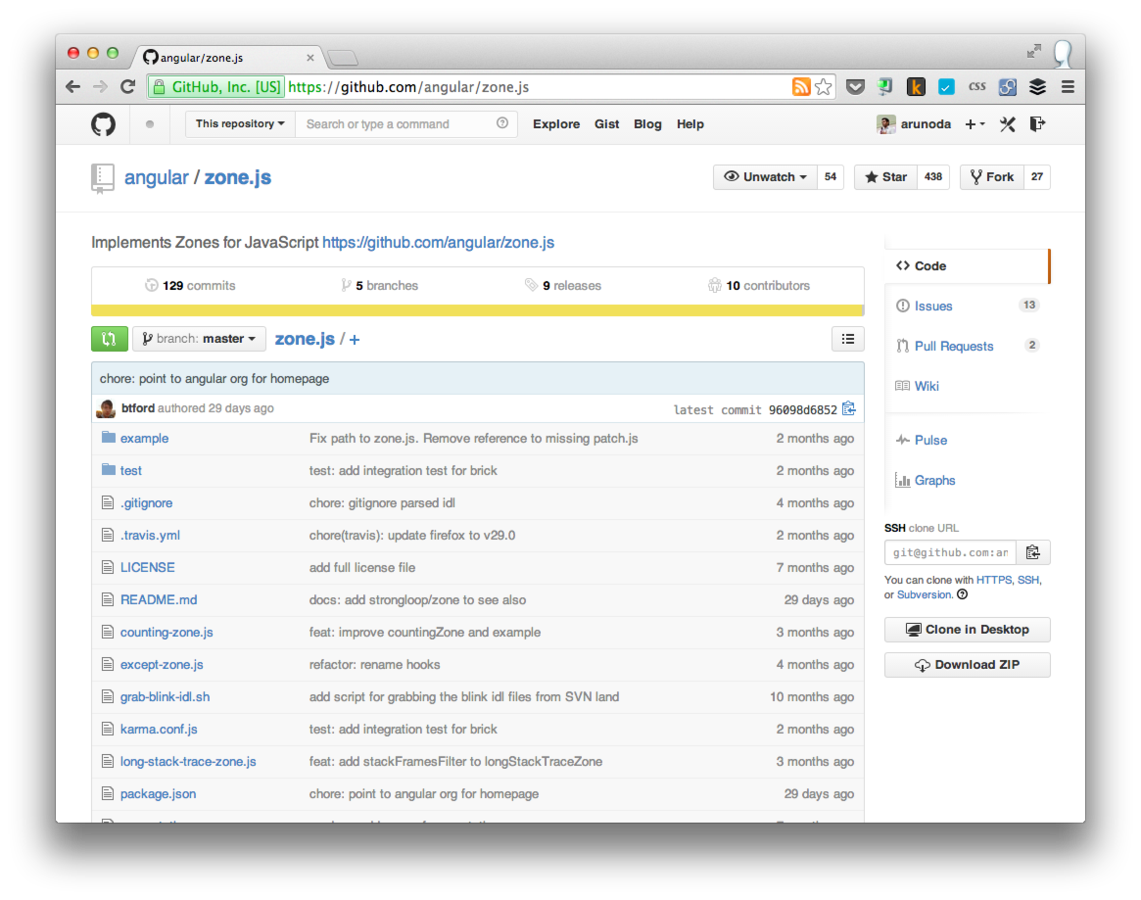Click the Pocket extension icon

tap(856, 87)
